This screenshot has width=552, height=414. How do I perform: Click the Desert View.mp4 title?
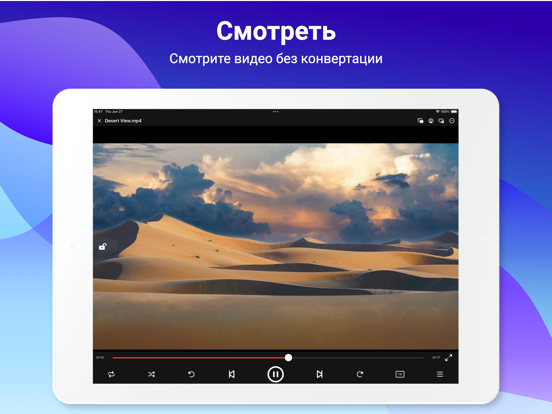pos(123,121)
